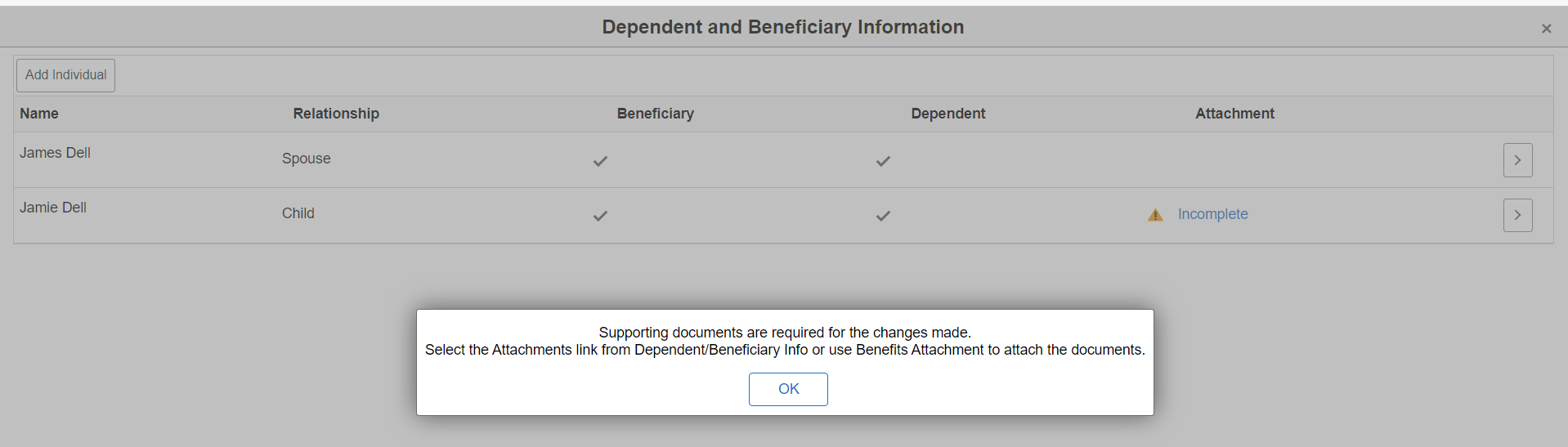Open the Incomplete attachment link
The image size is (1568, 447).
1212,214
